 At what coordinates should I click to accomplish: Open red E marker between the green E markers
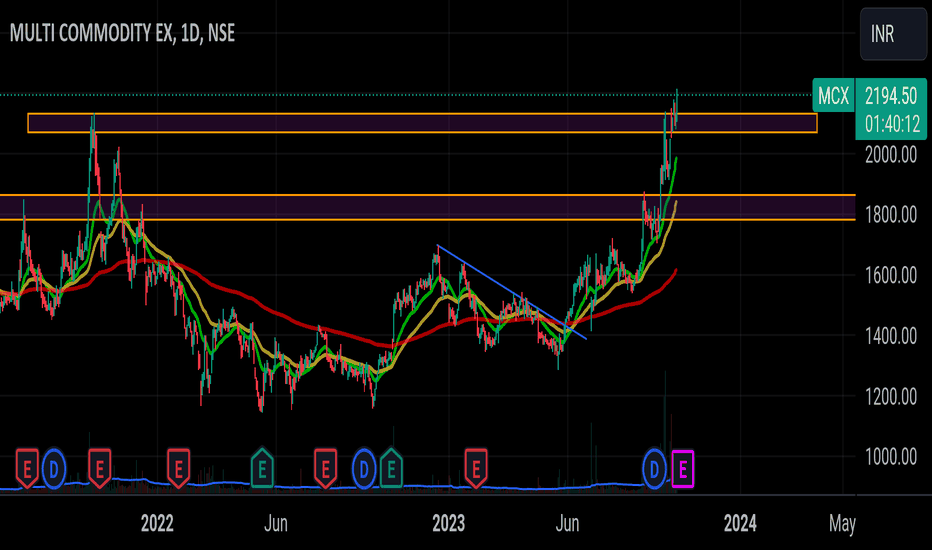pos(325,469)
